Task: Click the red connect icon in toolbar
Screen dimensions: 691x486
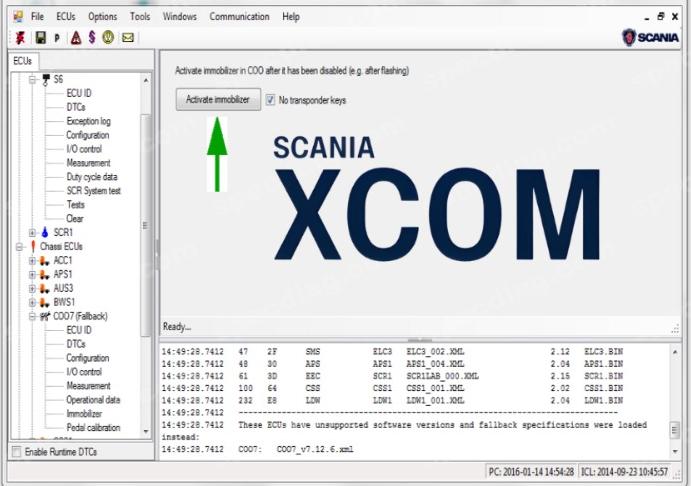Action: 21,37
